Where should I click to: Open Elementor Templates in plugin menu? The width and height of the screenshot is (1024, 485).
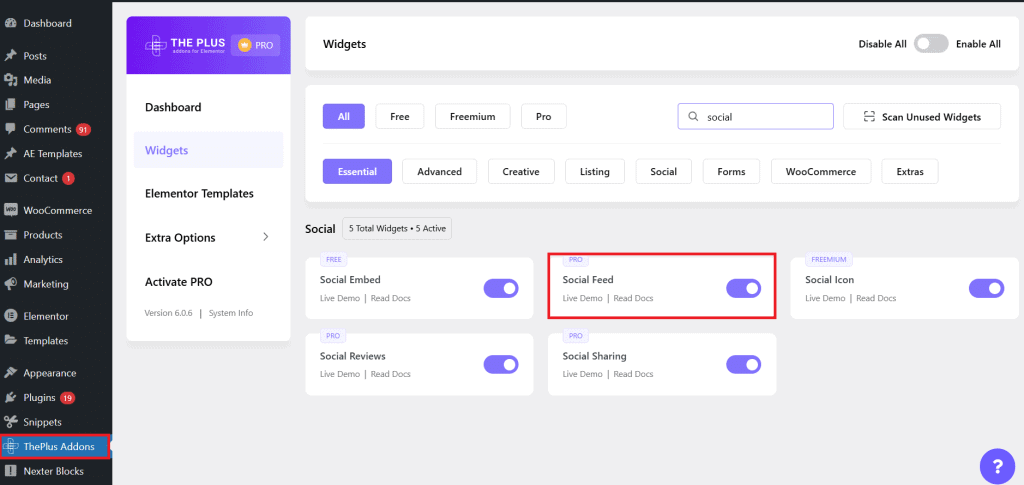[x=199, y=194]
